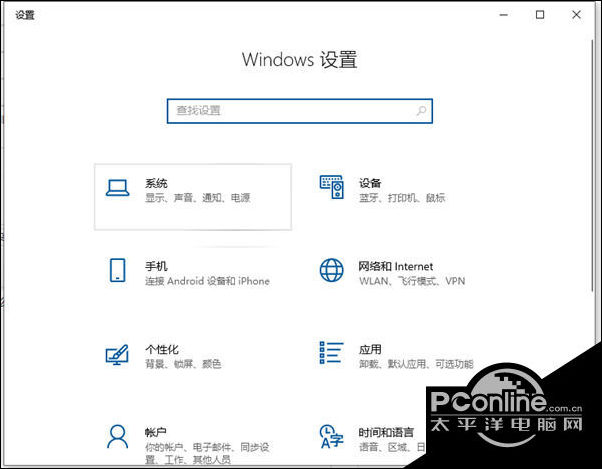Select 卸载、默认应用、可选功能 description
Viewport: 602px width, 469px height.
tap(416, 364)
